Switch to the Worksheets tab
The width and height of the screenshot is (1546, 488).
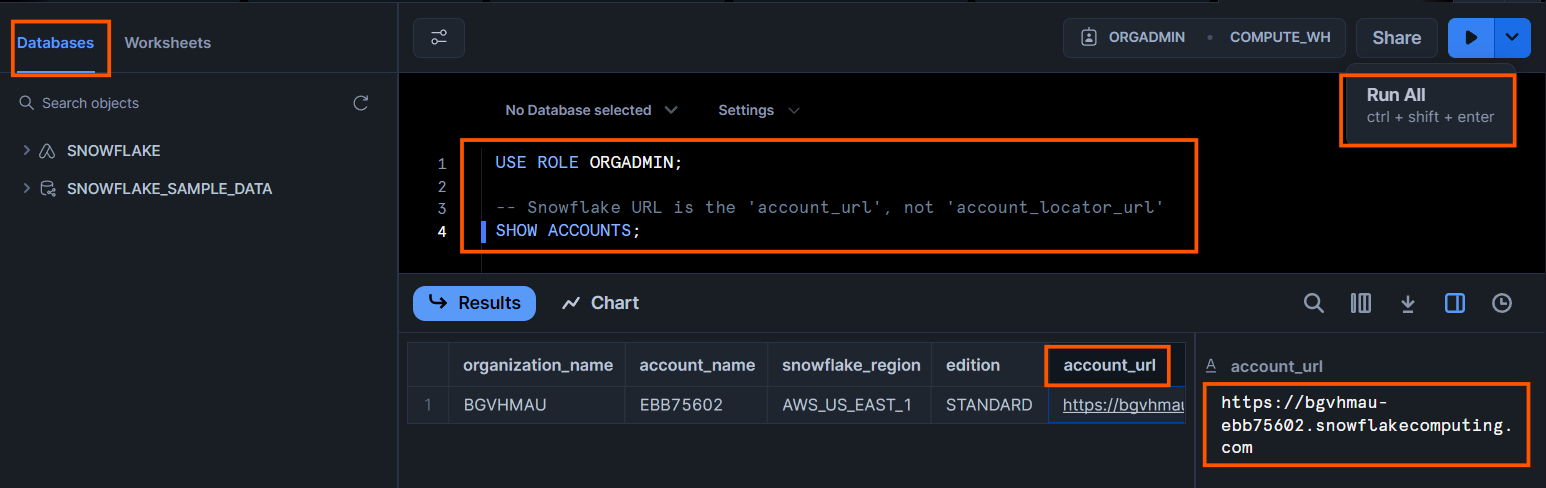167,43
